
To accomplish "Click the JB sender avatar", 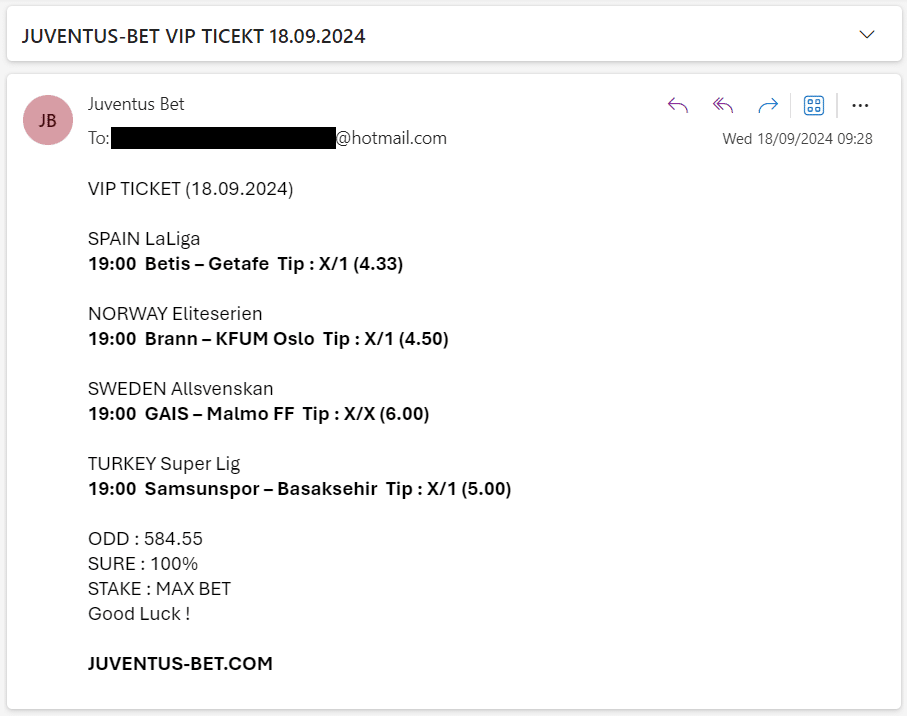I will pyautogui.click(x=48, y=120).
